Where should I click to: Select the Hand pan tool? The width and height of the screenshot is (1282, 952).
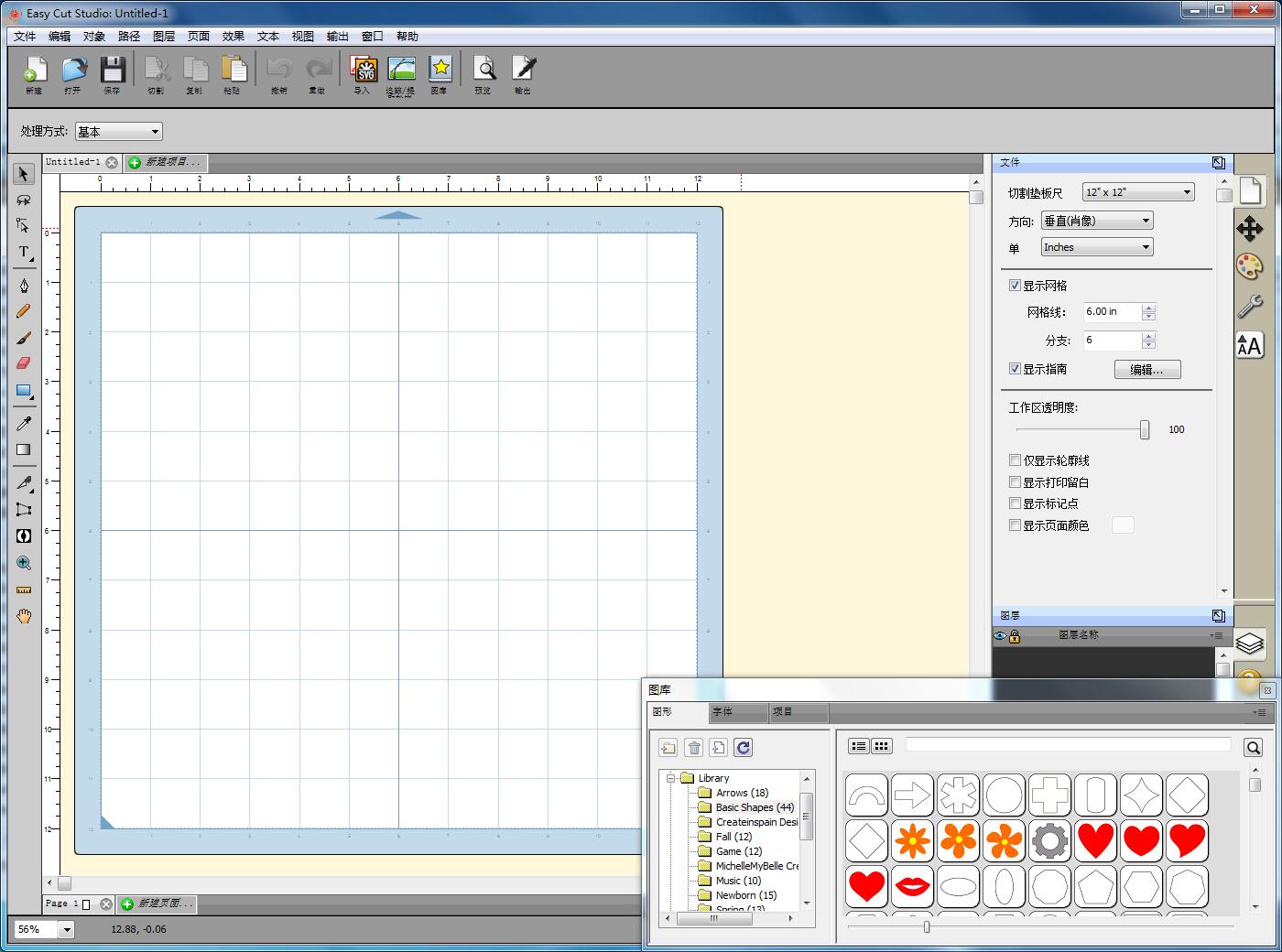(x=24, y=616)
